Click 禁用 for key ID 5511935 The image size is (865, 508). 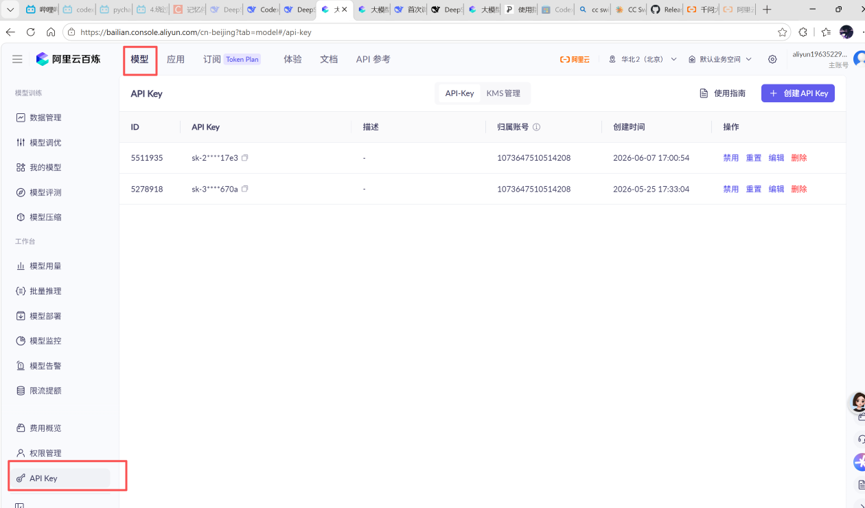point(731,158)
